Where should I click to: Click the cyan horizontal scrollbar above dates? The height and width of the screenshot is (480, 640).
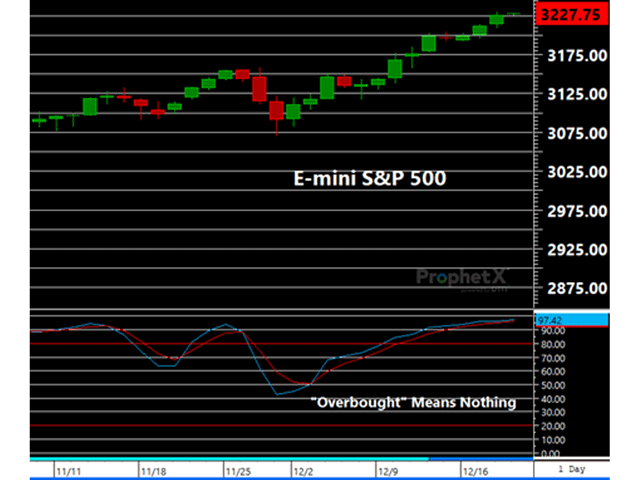point(229,459)
